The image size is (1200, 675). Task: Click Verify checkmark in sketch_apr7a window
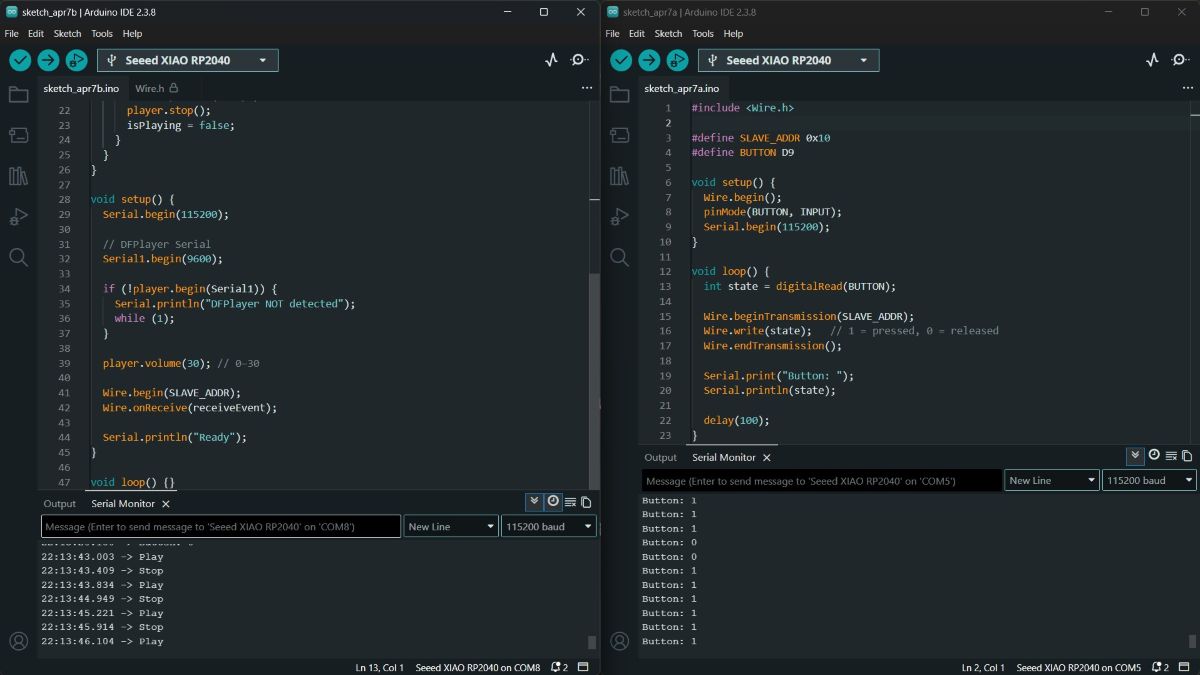pyautogui.click(x=621, y=60)
